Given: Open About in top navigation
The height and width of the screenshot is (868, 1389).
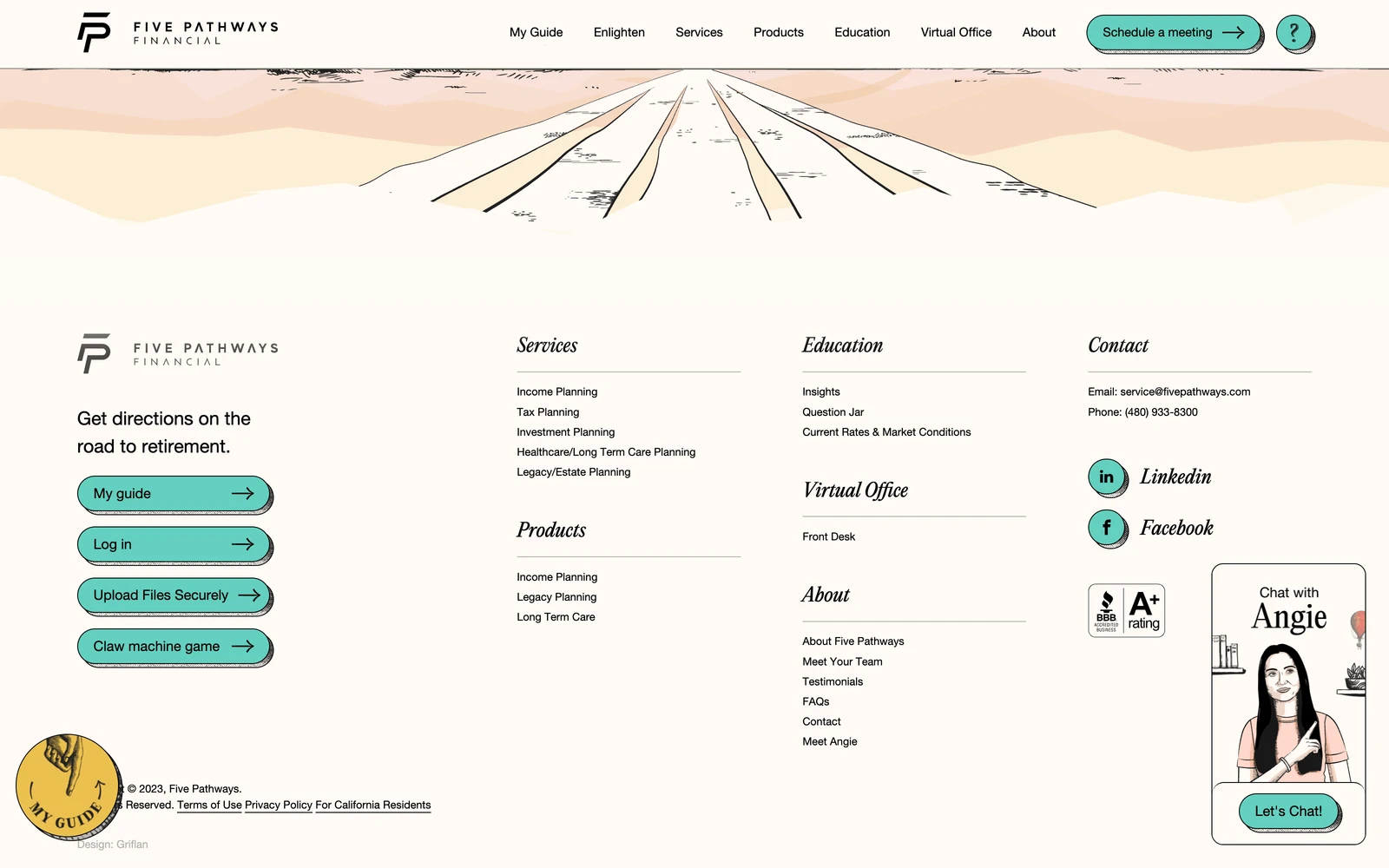Looking at the screenshot, I should [1038, 32].
